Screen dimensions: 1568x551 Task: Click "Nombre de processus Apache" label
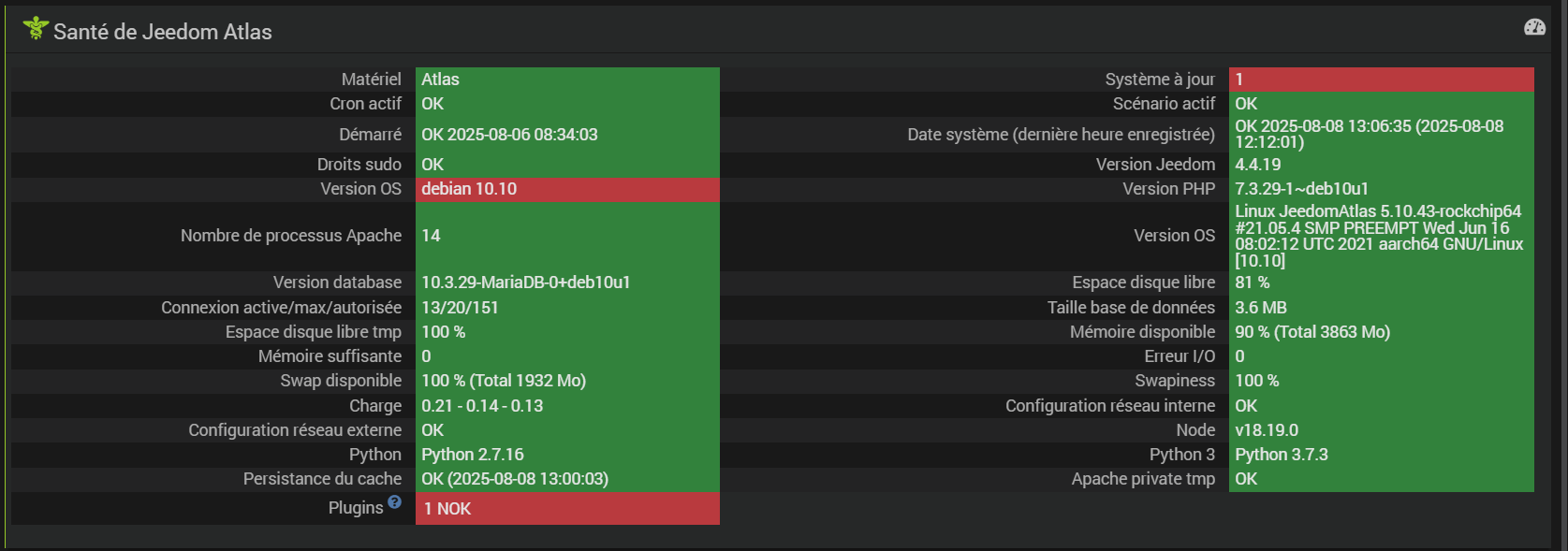[x=291, y=236]
